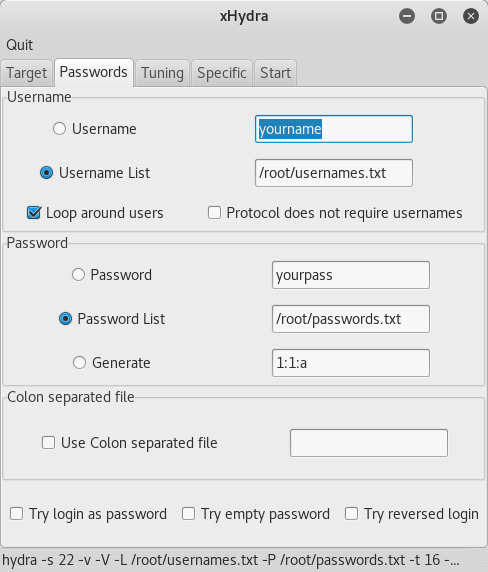Go to the Start tab
Viewport: 488px width, 572px height.
(275, 73)
